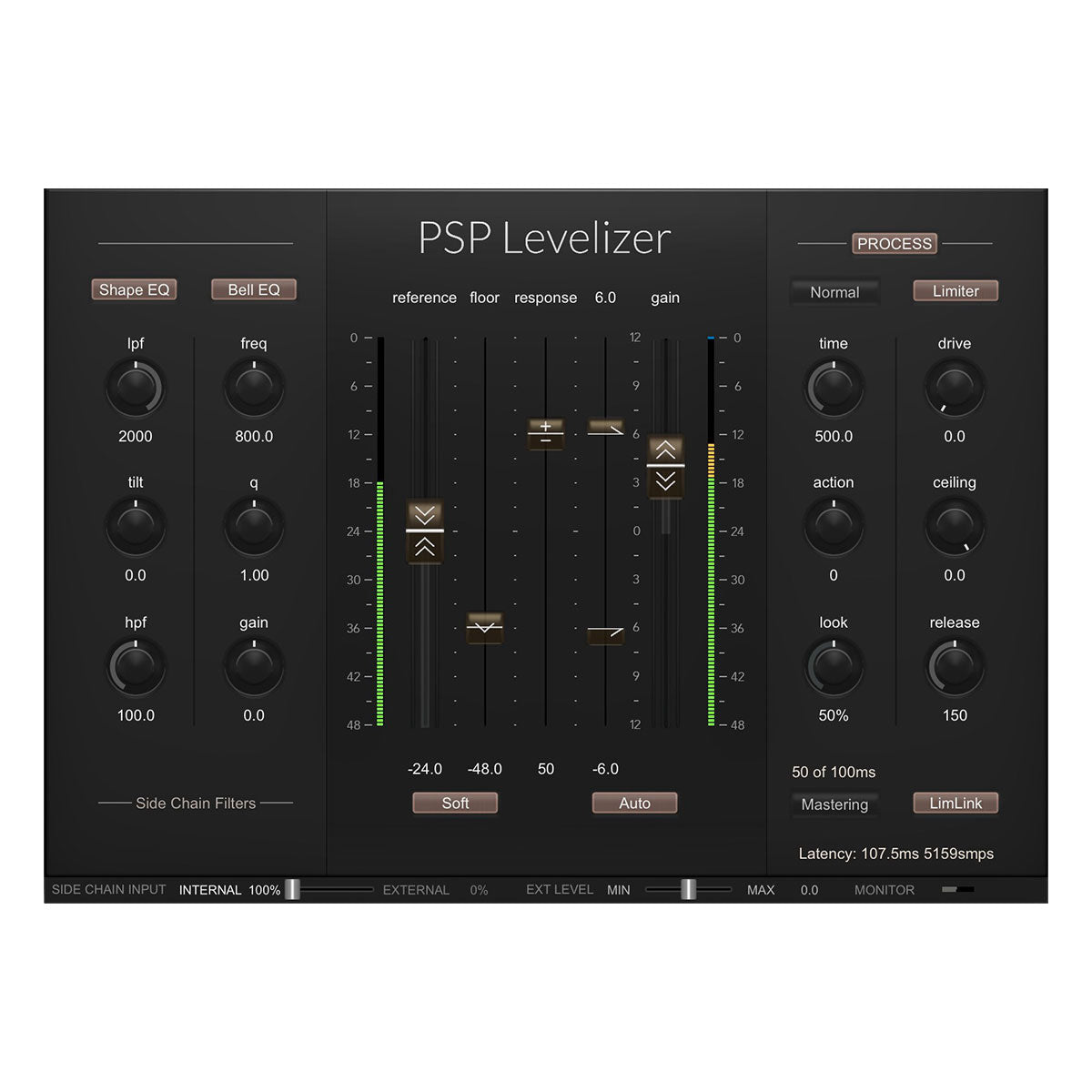Click the Latency readout text
The width and height of the screenshot is (1092, 1092).
[x=895, y=854]
